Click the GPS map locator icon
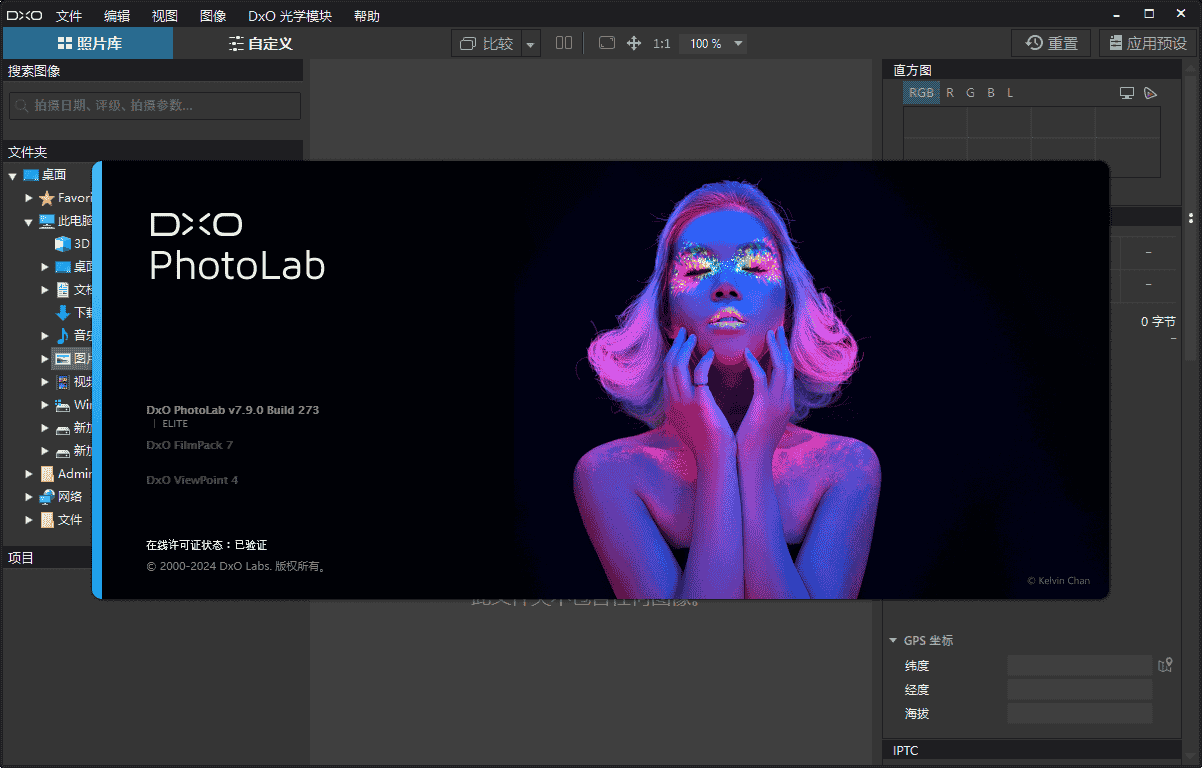Viewport: 1202px width, 768px height. (x=1164, y=665)
